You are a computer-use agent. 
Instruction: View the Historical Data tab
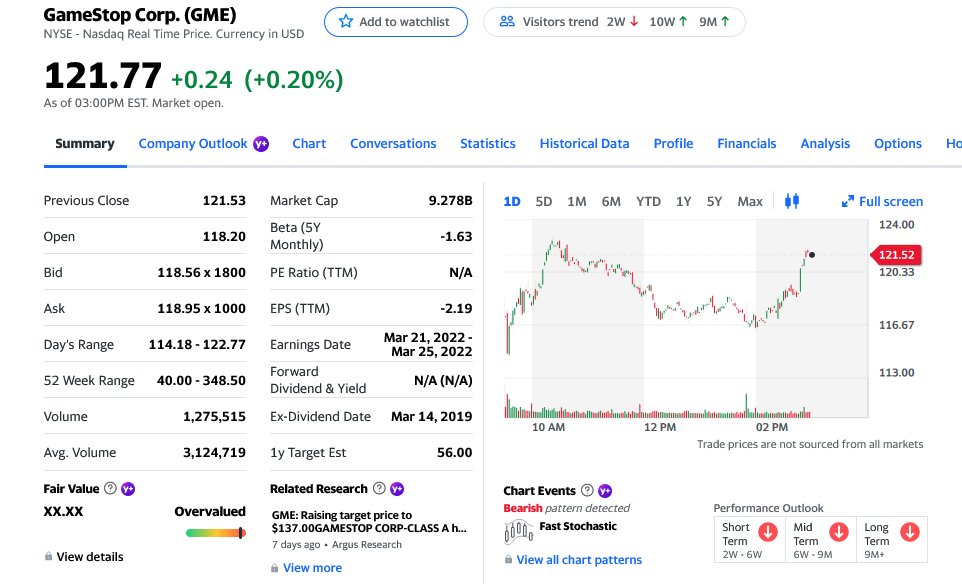585,144
